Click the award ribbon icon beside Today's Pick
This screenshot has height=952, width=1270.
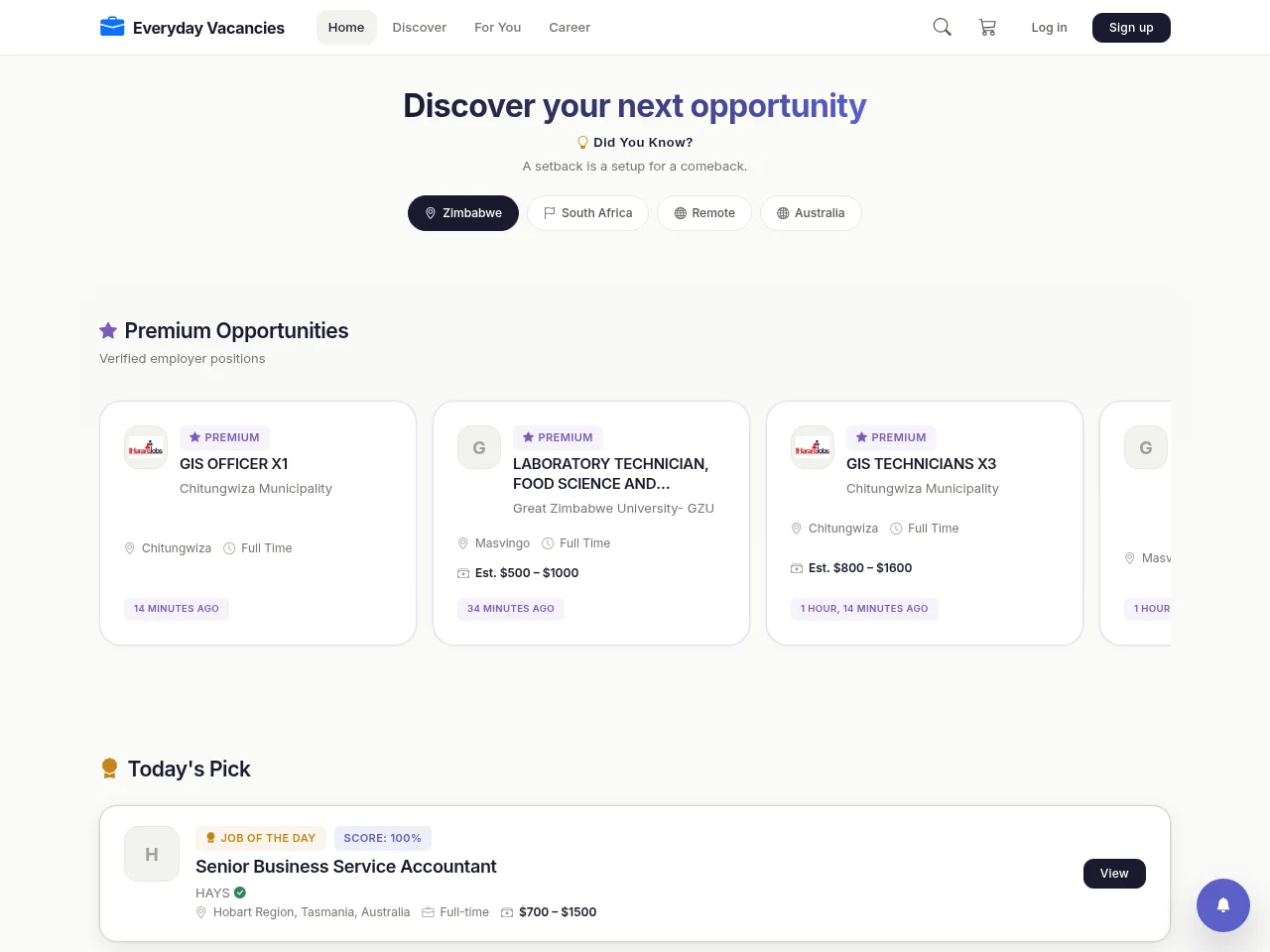(x=109, y=769)
